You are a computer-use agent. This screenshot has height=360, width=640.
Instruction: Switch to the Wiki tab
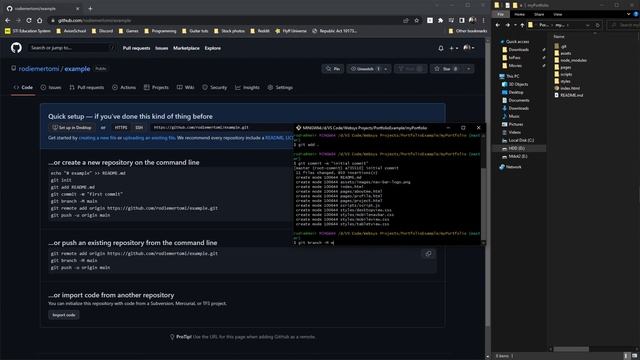coord(186,87)
